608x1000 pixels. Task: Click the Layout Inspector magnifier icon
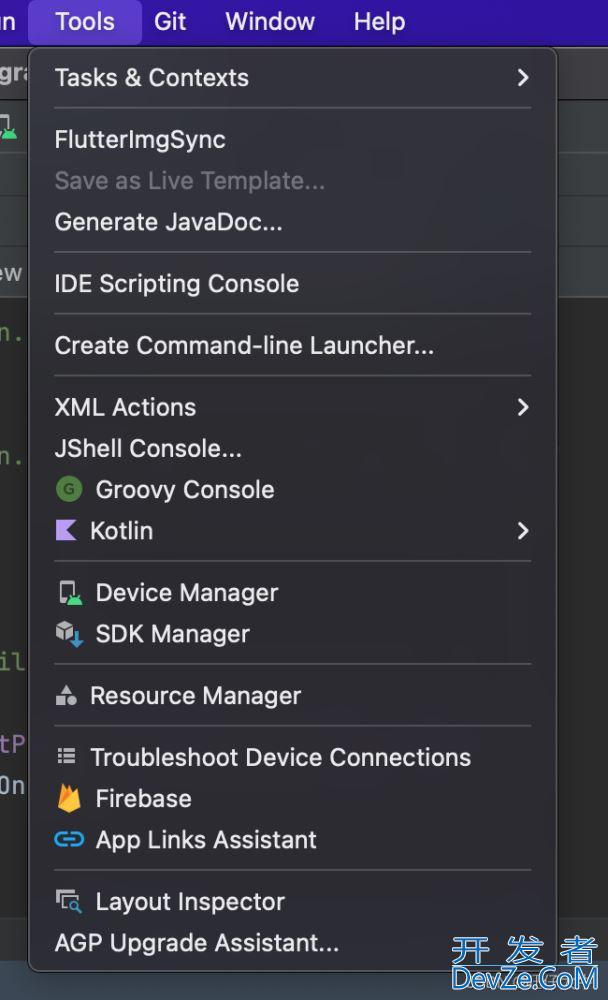(69, 902)
